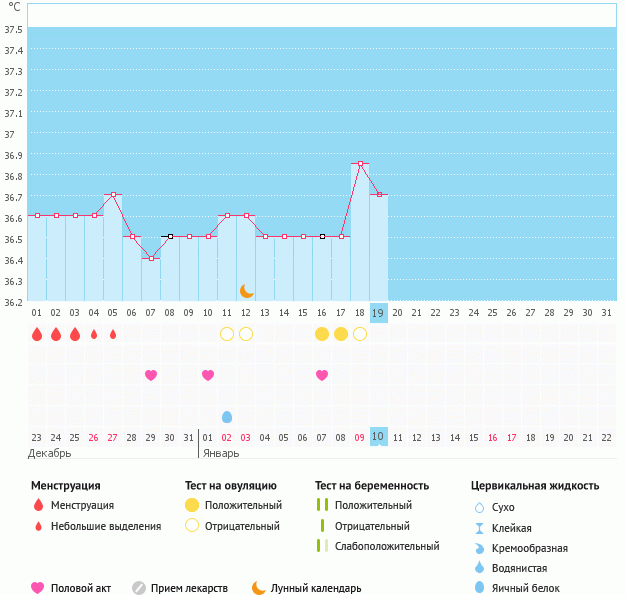The image size is (626, 595).
Task: Select the crescent moon icon in the chart
Action: tap(246, 291)
